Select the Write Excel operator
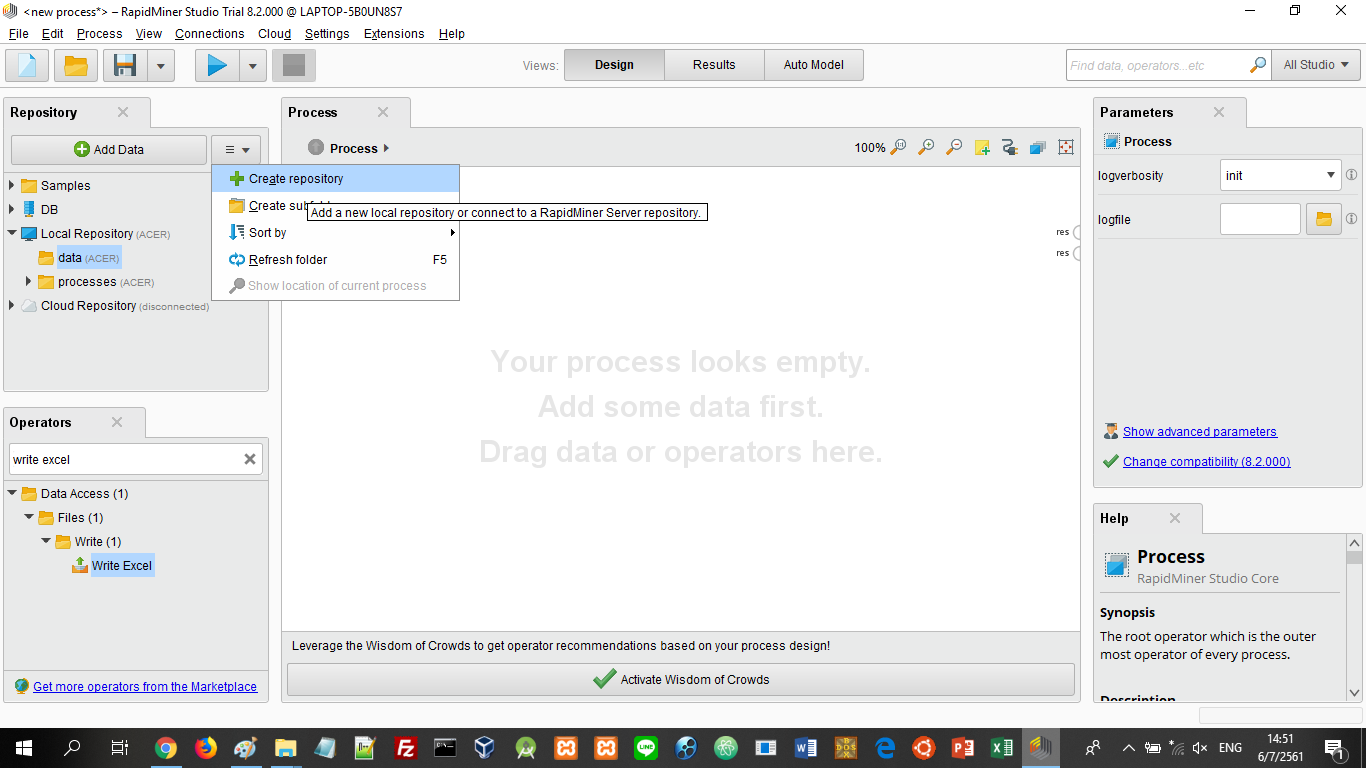 pos(121,566)
